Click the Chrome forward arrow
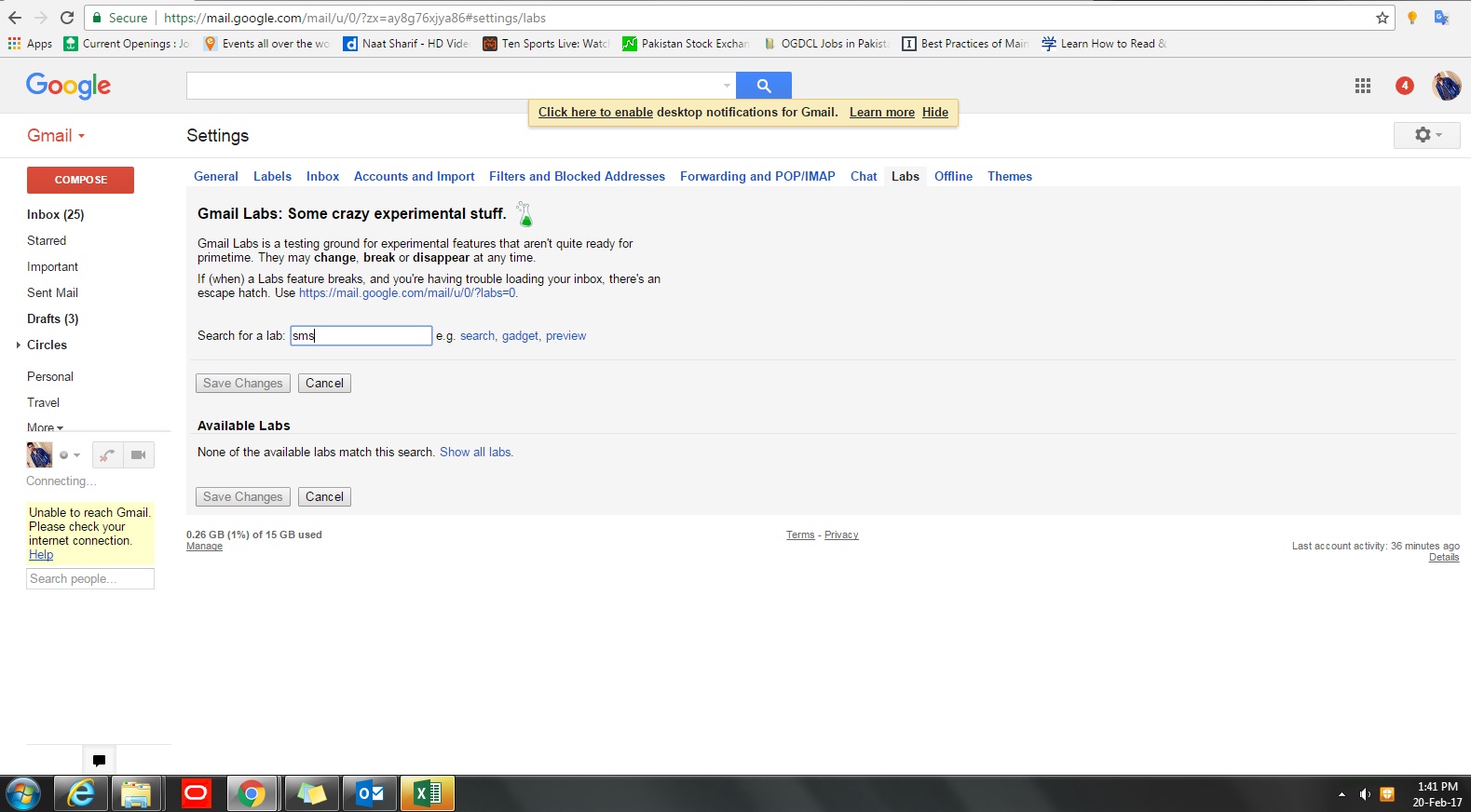The height and width of the screenshot is (812, 1471). pyautogui.click(x=41, y=18)
